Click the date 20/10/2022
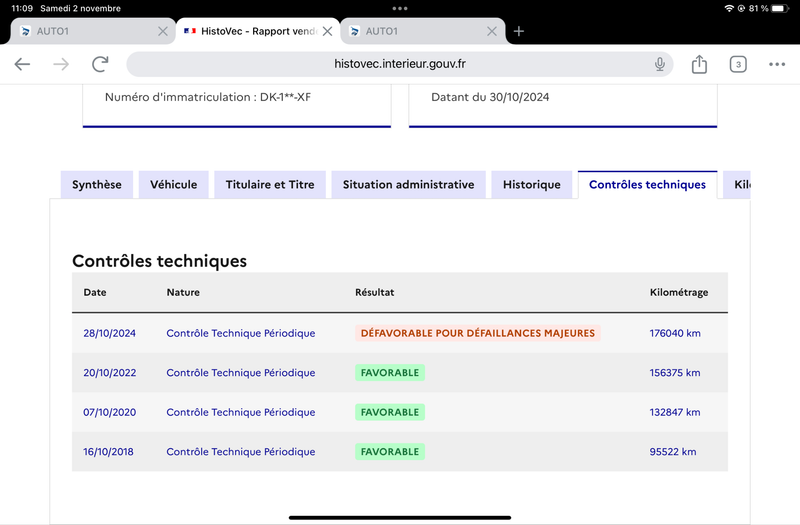800x525 pixels. (x=110, y=373)
